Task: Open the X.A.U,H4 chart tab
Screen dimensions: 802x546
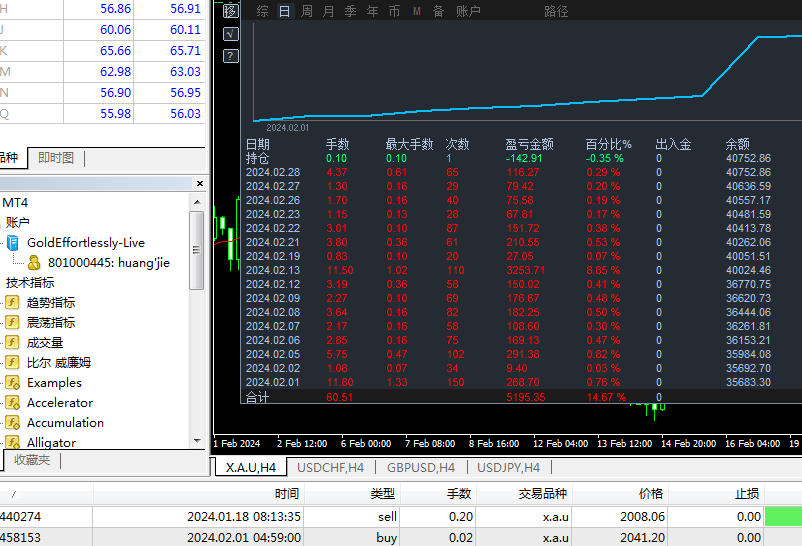Action: [x=251, y=467]
